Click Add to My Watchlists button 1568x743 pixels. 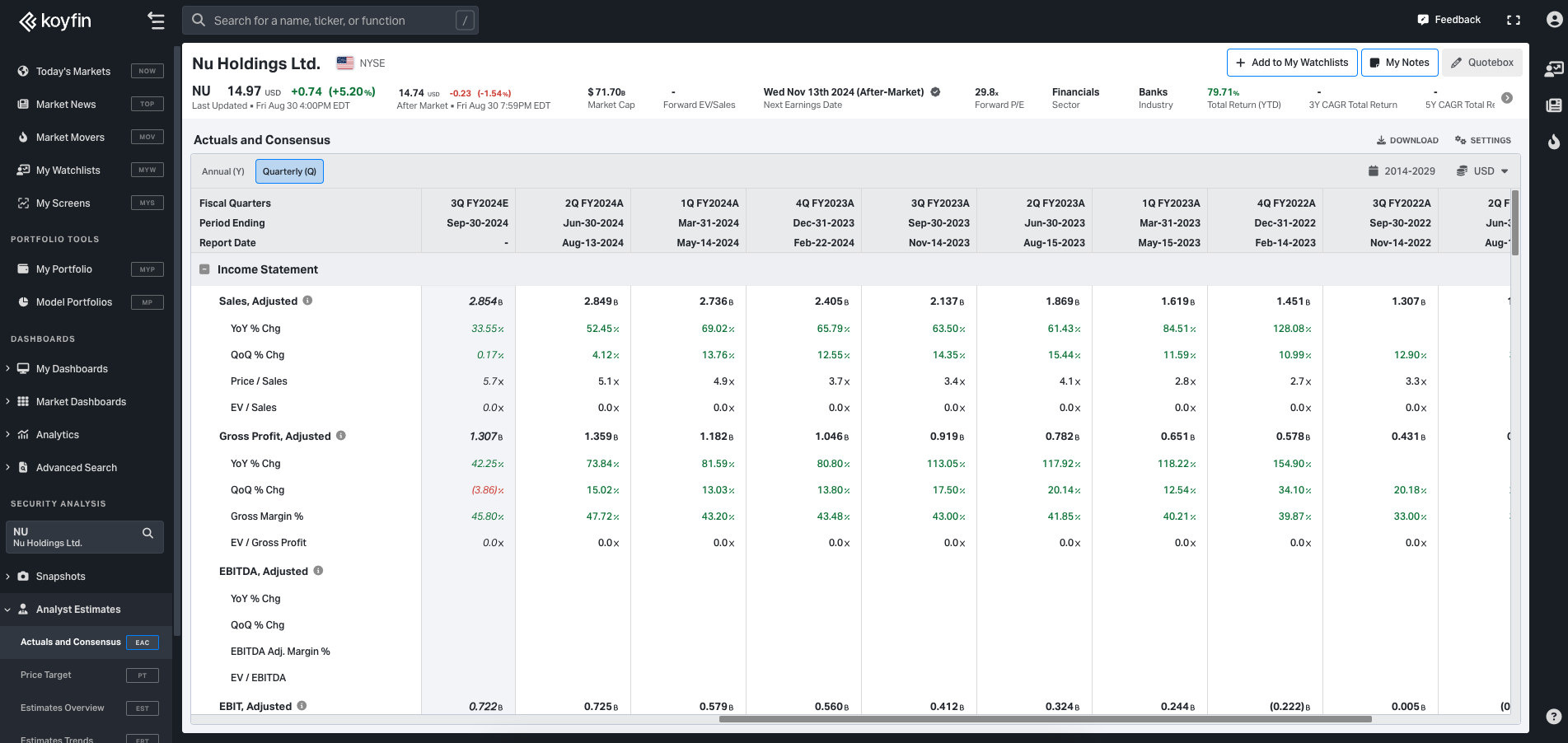(x=1292, y=63)
